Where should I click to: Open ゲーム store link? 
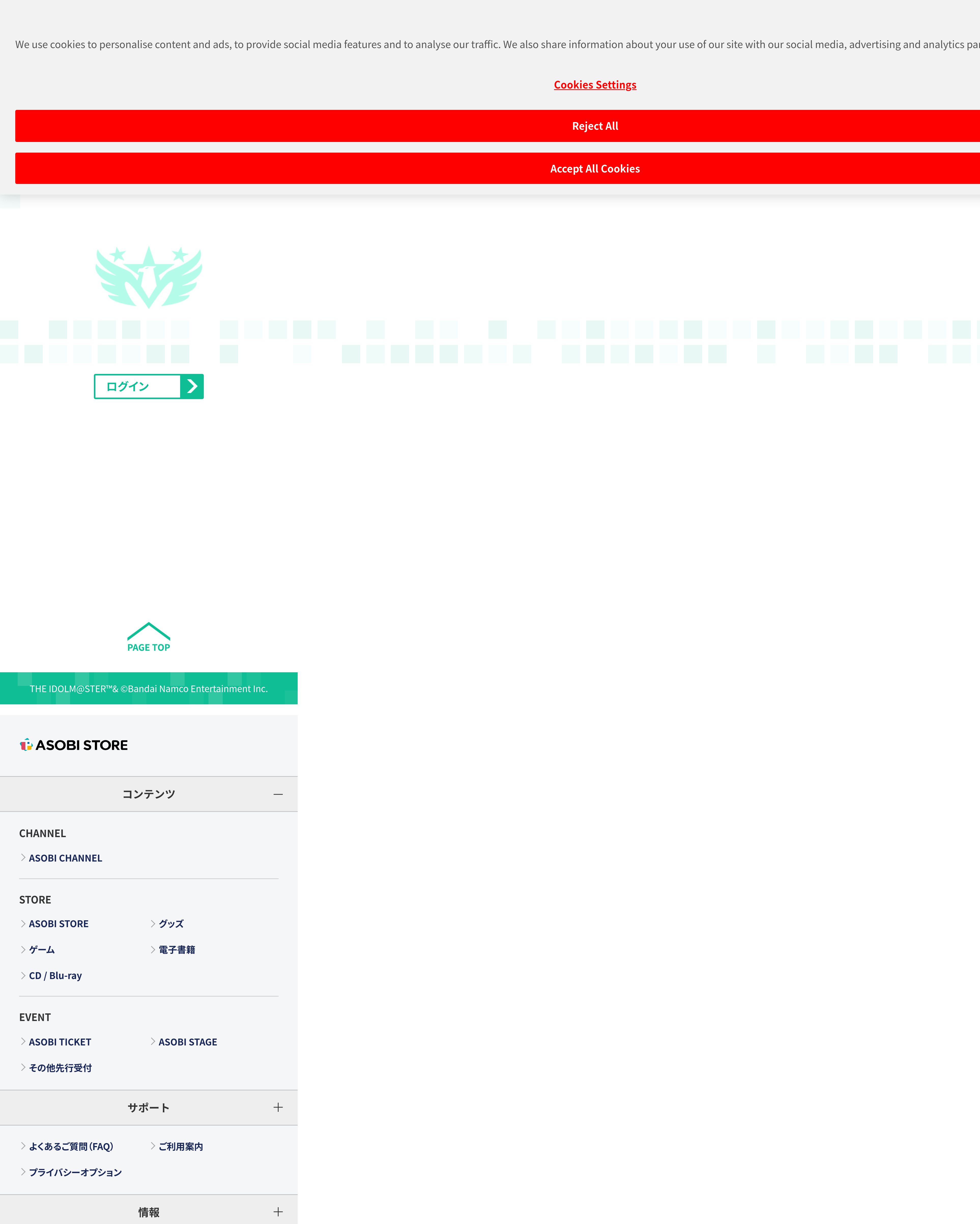pyautogui.click(x=41, y=950)
